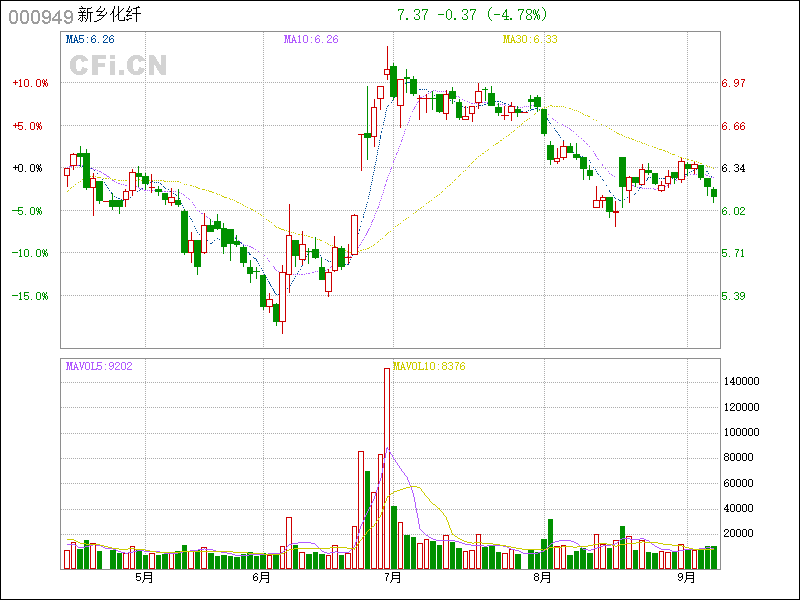Click the 140000 volume axis label
The image size is (800, 600).
pyautogui.click(x=746, y=382)
